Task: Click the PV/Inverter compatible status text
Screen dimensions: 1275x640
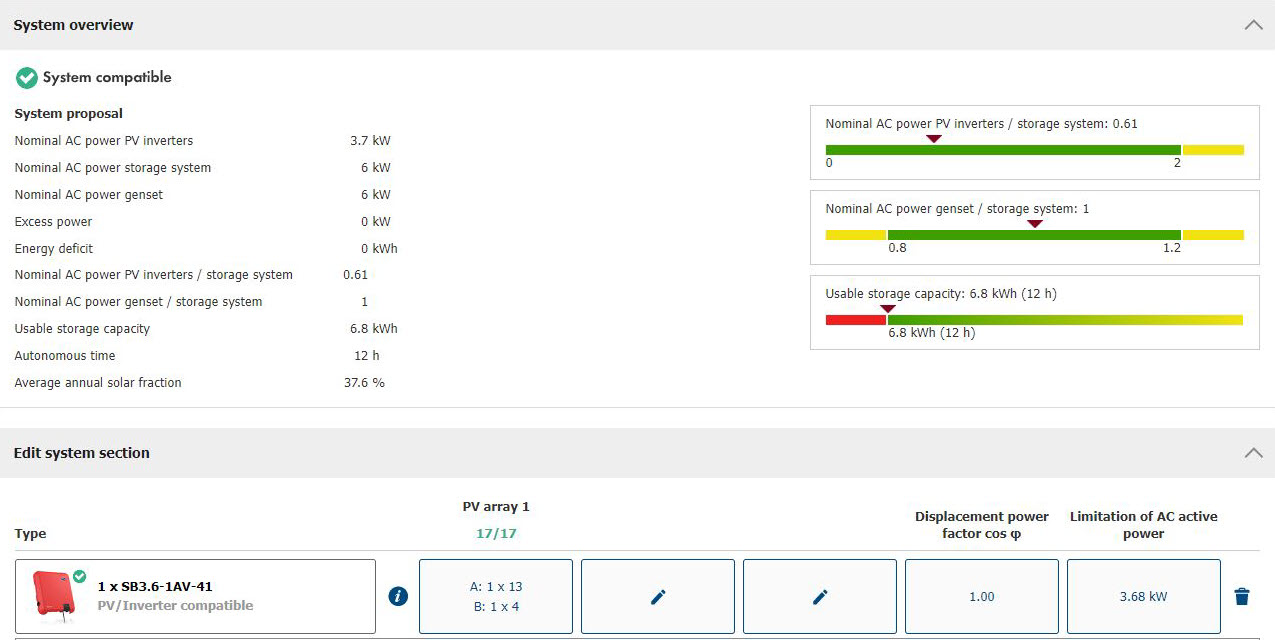Action: (175, 606)
